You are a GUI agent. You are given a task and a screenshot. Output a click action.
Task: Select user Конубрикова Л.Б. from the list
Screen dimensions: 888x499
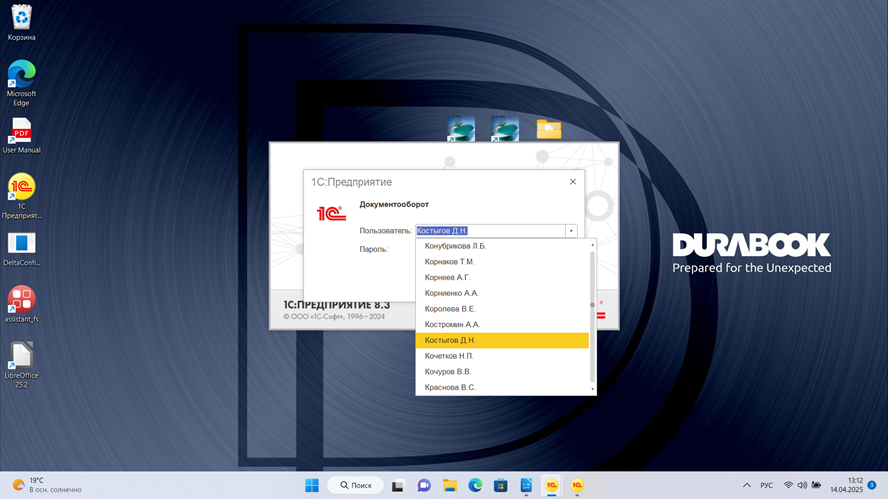(x=502, y=246)
